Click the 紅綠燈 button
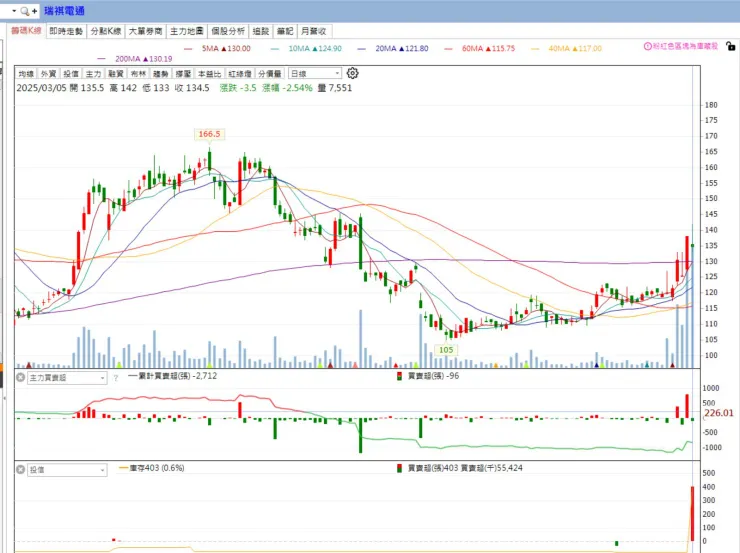The height and width of the screenshot is (553, 740). click(240, 74)
